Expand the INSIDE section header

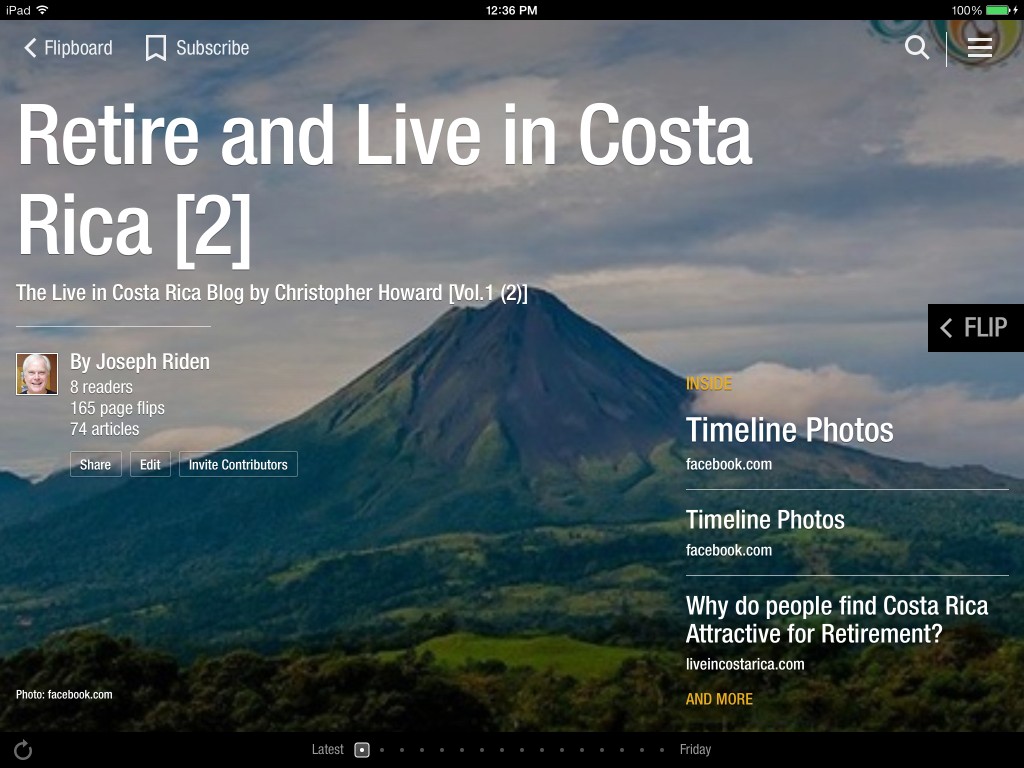[x=709, y=383]
